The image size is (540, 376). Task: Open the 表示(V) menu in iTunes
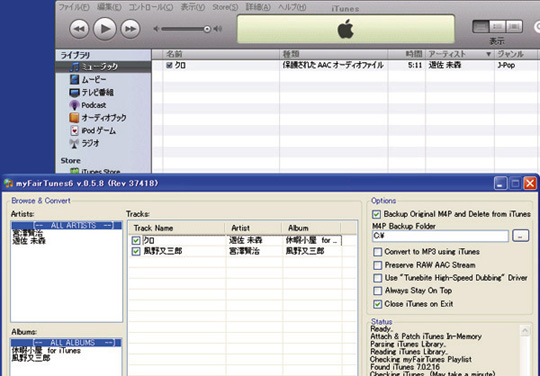(x=193, y=7)
